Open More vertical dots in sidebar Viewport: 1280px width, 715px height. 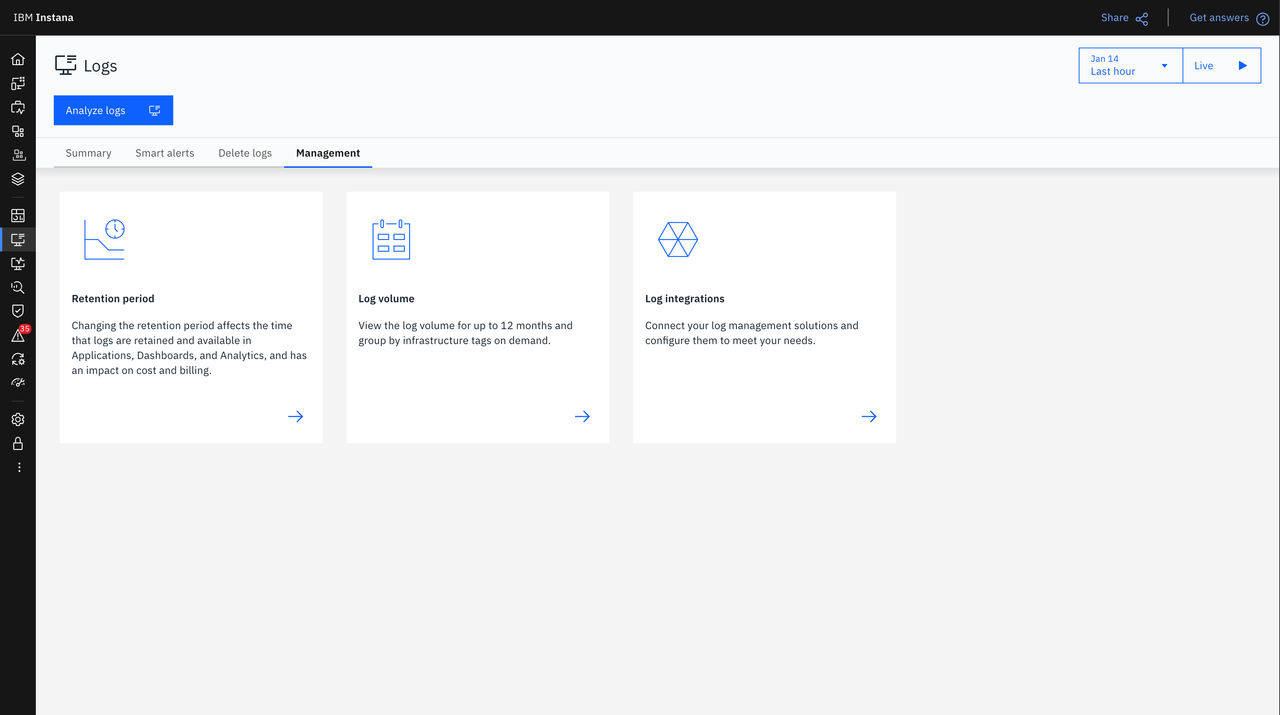pos(18,468)
